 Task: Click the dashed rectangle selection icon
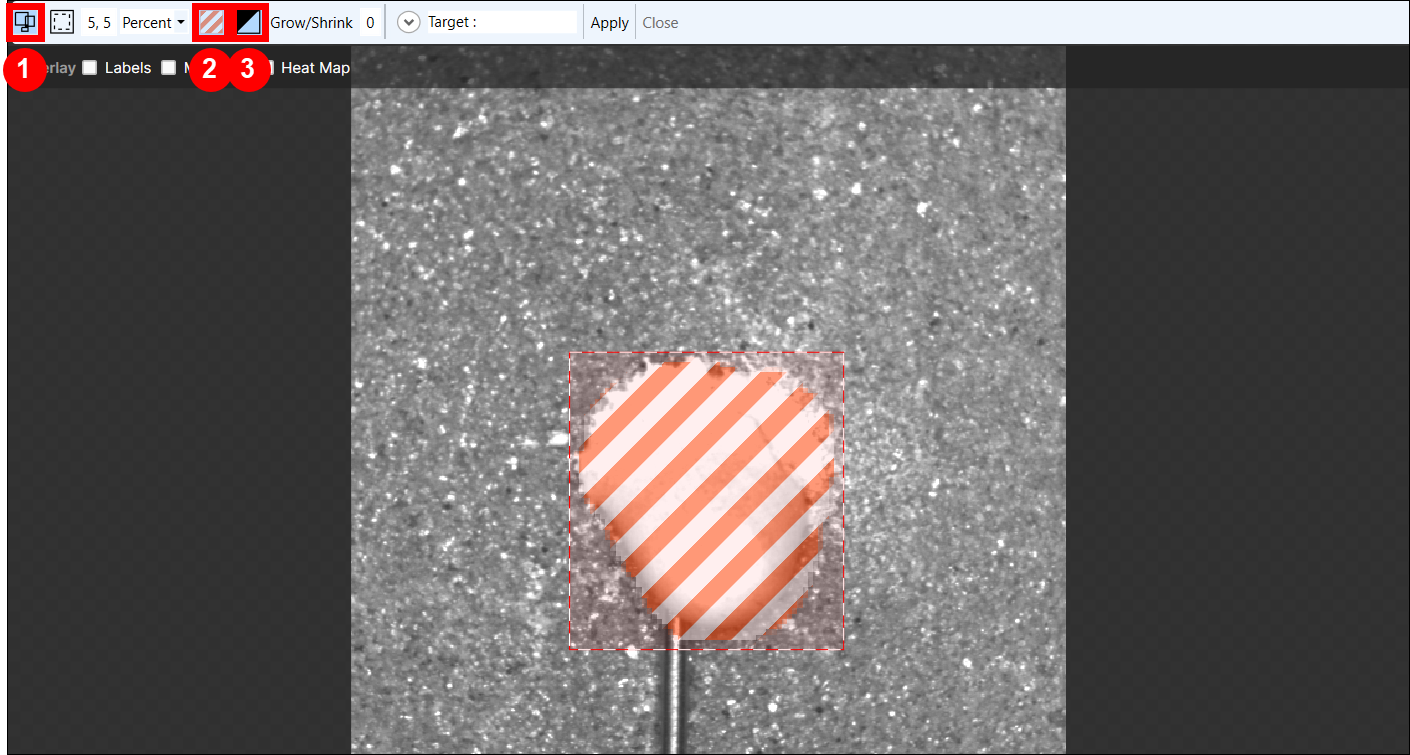(x=62, y=22)
